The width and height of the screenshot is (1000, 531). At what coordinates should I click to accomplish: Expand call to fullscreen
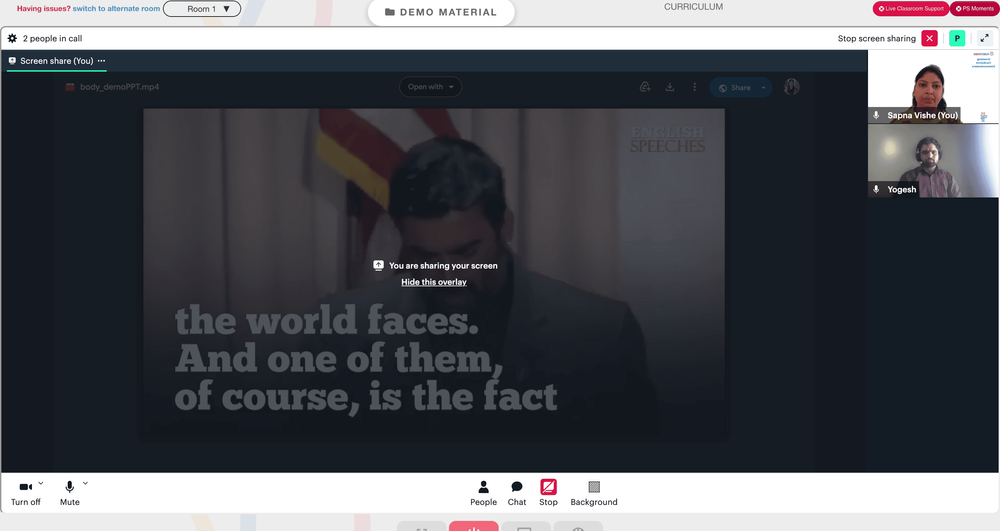tap(985, 38)
